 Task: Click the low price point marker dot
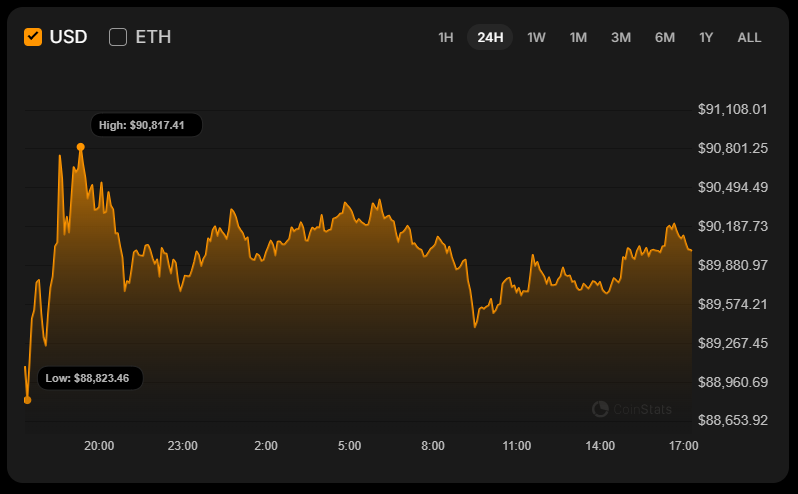pos(27,400)
